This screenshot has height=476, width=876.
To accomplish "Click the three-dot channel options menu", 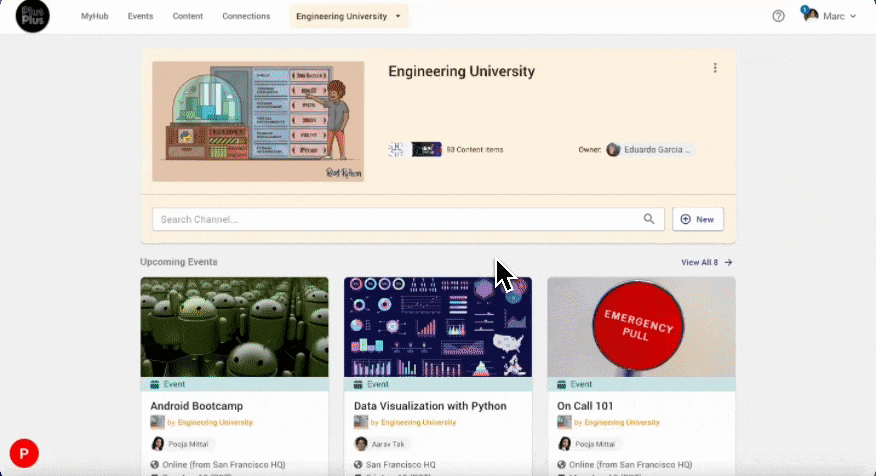I will pyautogui.click(x=715, y=68).
